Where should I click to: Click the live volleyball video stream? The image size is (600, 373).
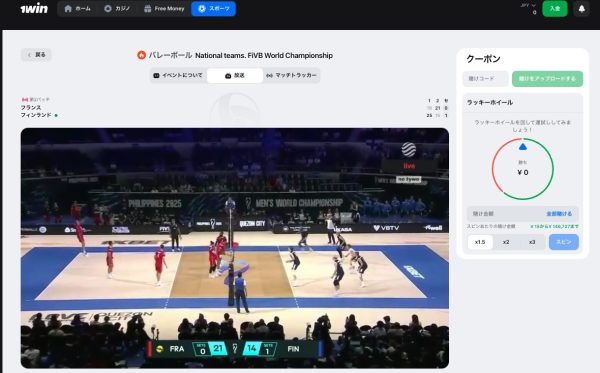(x=235, y=248)
